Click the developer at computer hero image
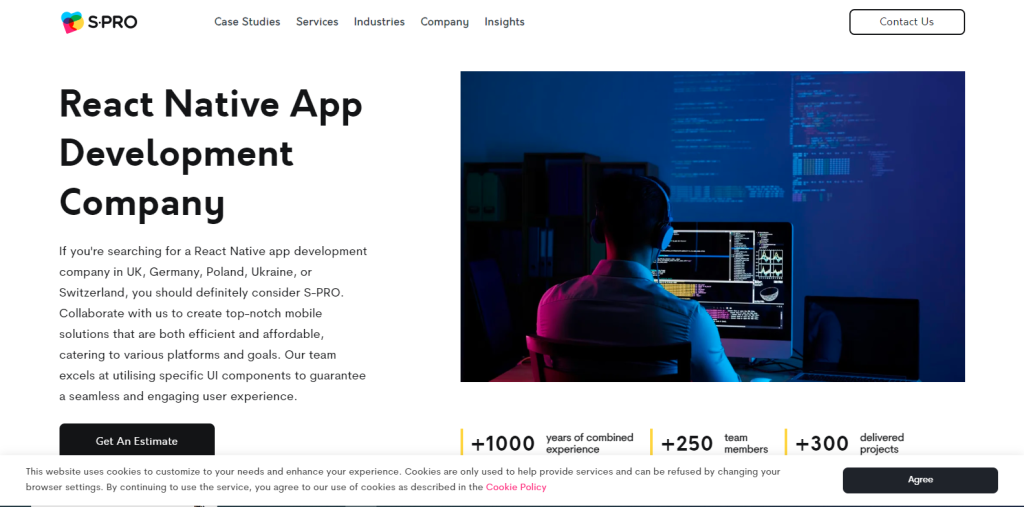 pos(712,226)
